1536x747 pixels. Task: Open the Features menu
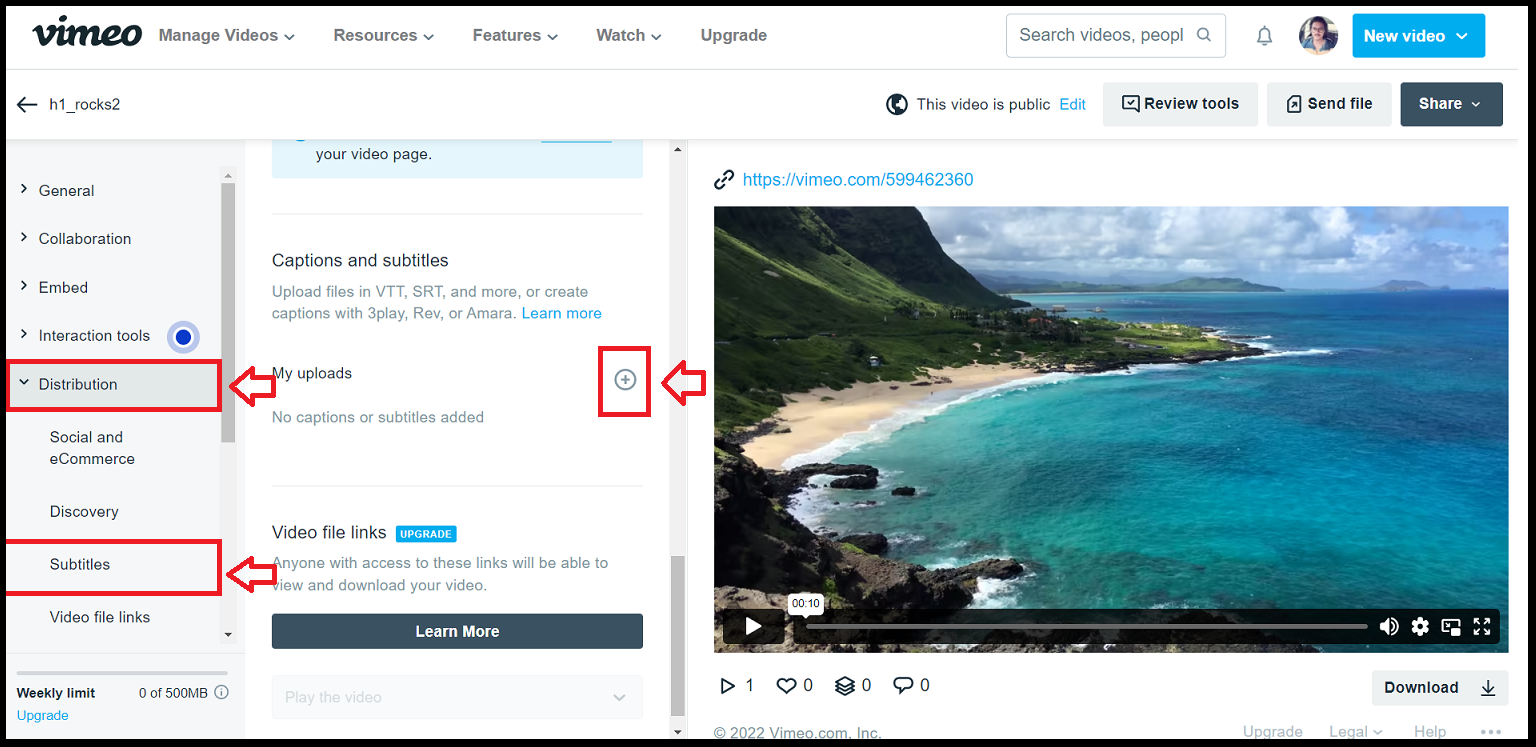[x=515, y=35]
